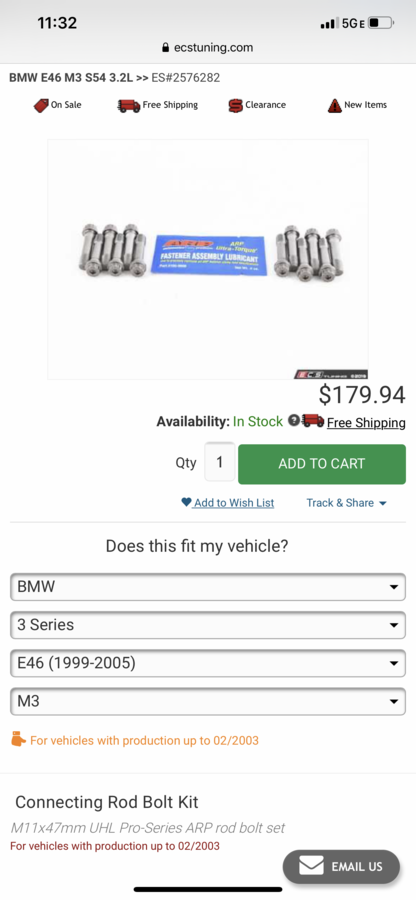Tap the ARP rod bolt product image
Screen dimensions: 416x900
point(208,259)
